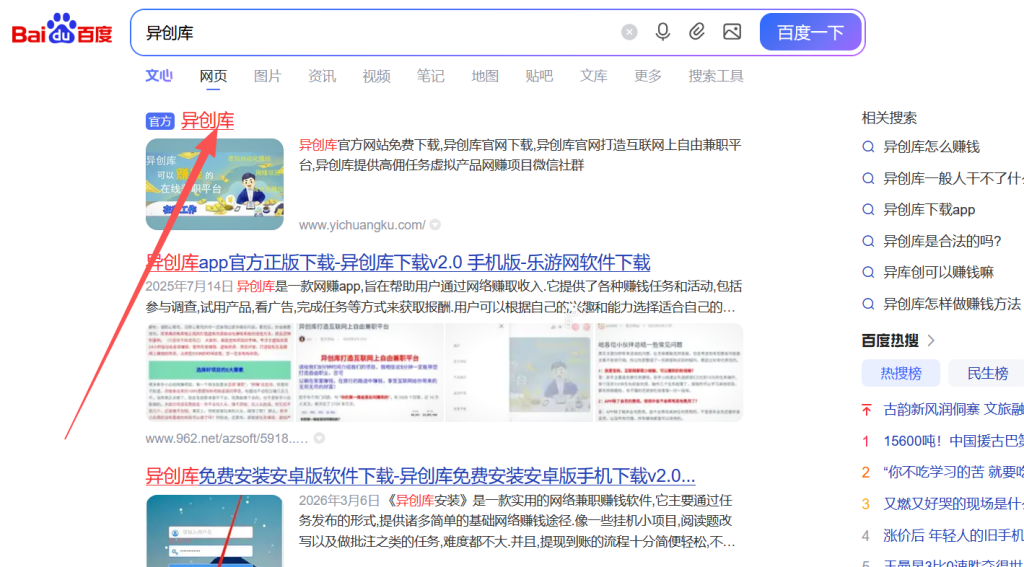Image resolution: width=1024 pixels, height=567 pixels.
Task: Click magnifier icon beside 异创库怎样做赚钱方法
Action: click(868, 304)
